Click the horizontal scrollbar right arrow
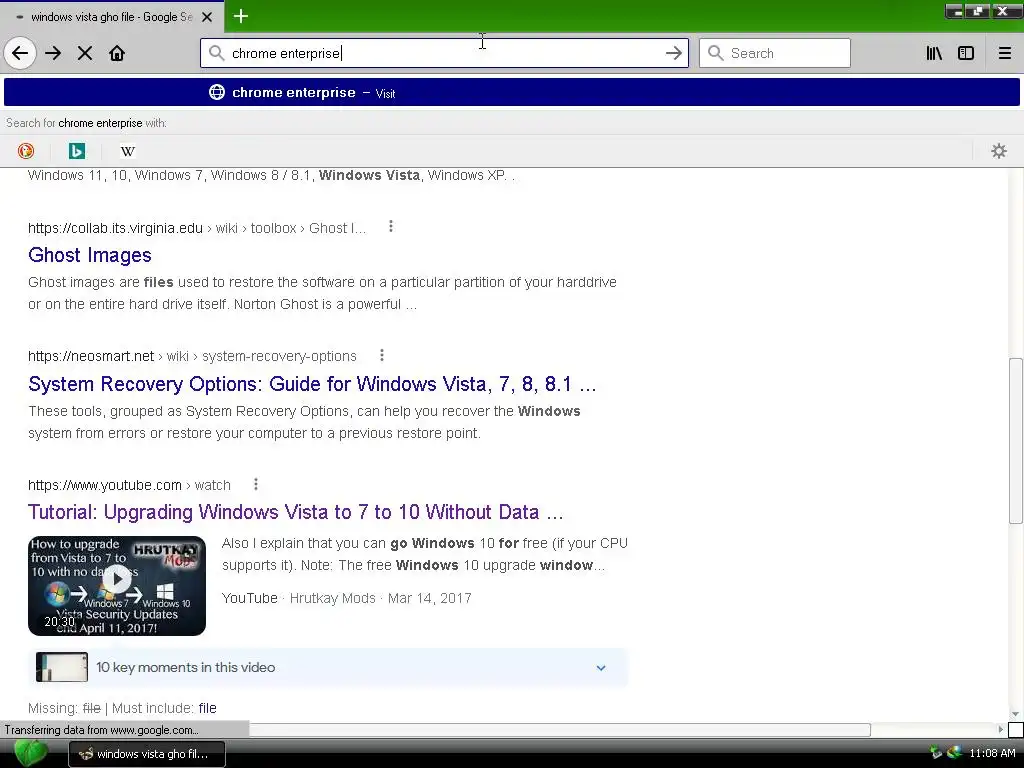 pos(1000,729)
